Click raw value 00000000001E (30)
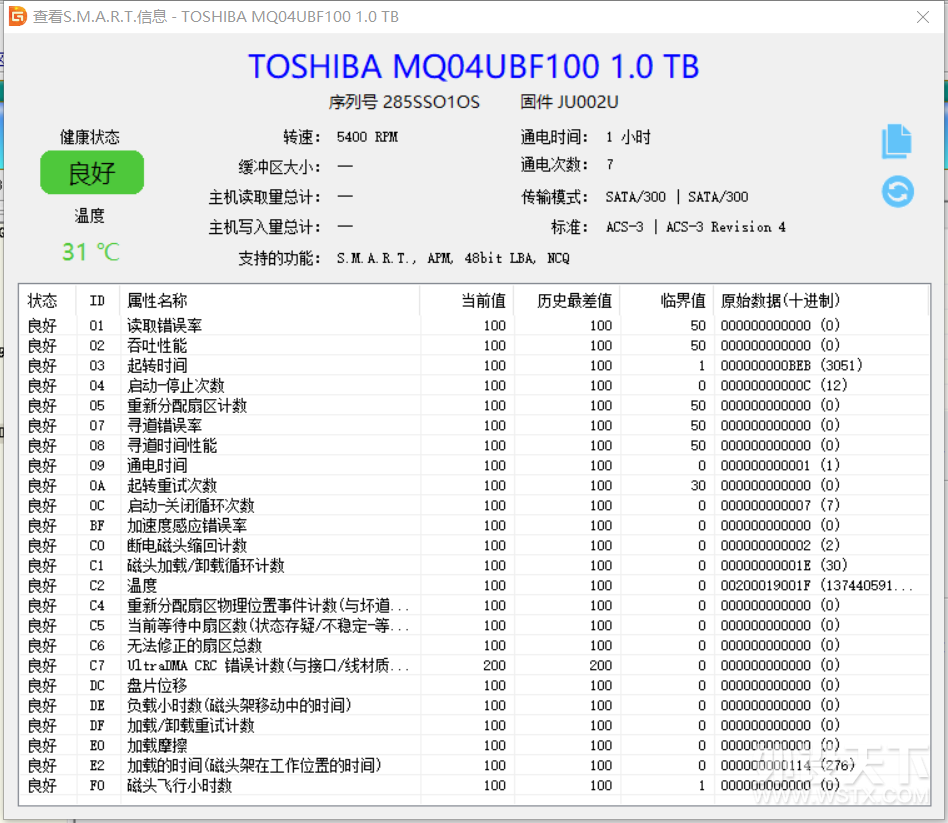 [x=784, y=565]
